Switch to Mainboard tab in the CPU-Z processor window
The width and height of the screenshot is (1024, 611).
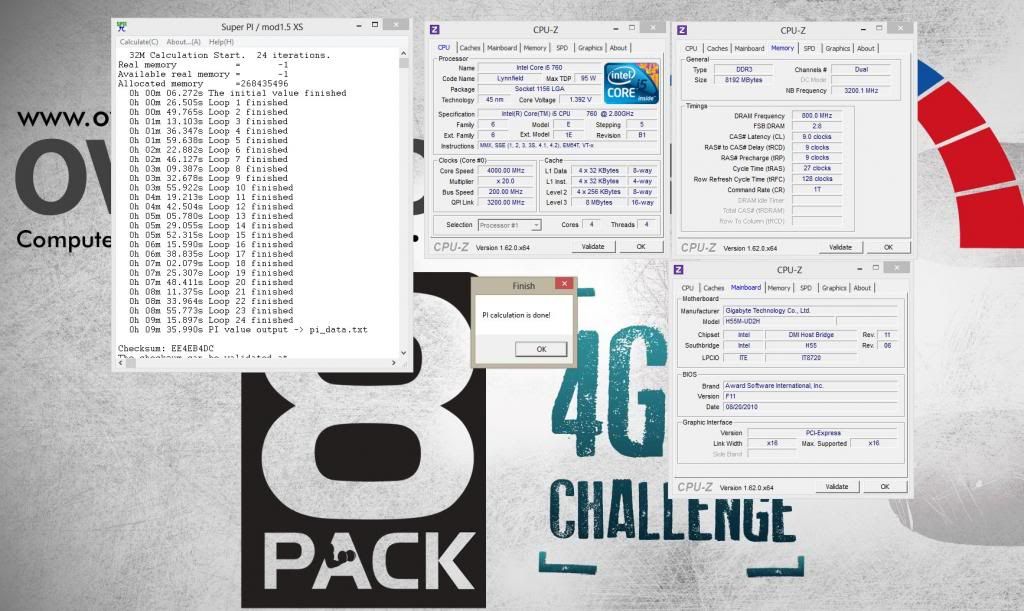[x=502, y=48]
